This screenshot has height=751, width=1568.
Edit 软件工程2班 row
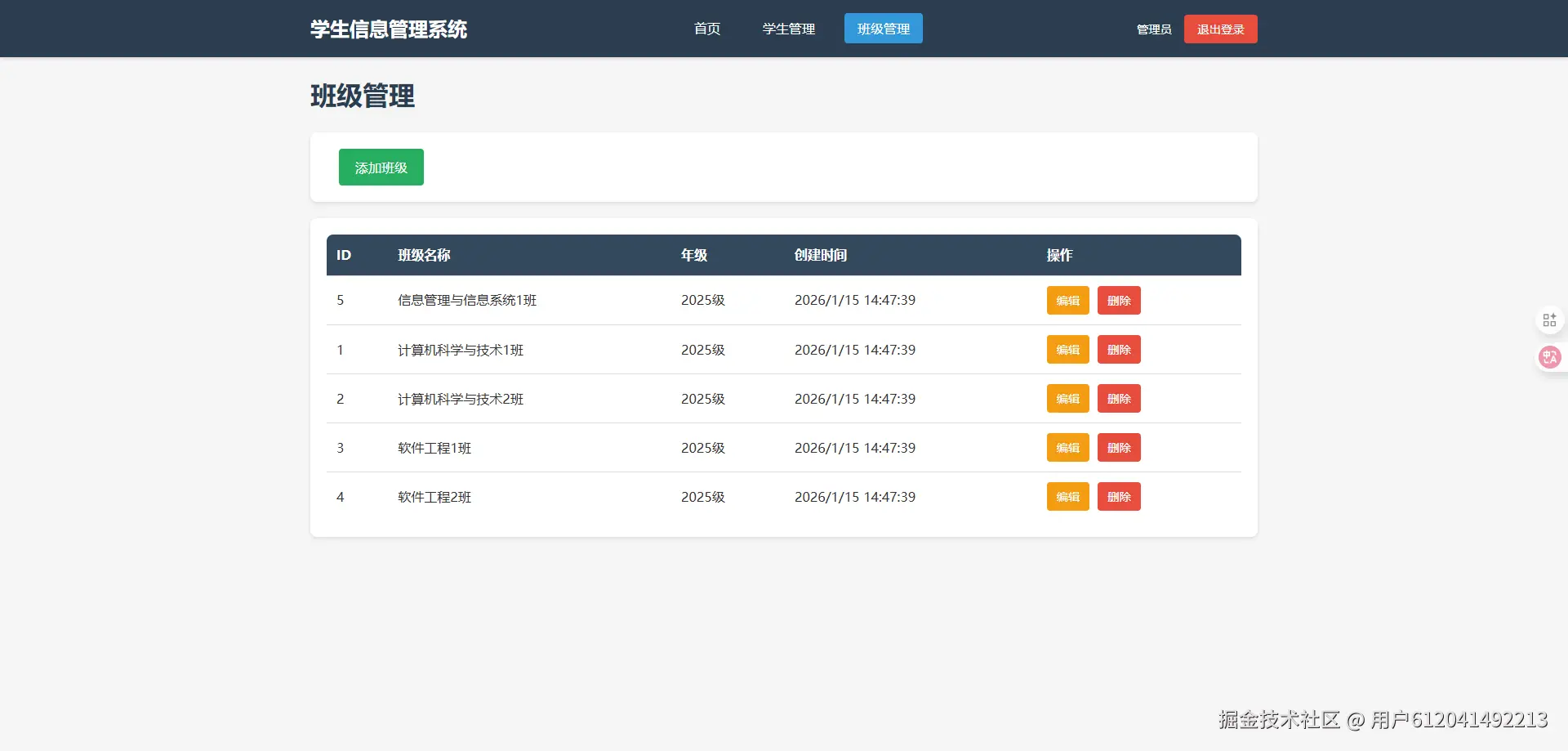click(x=1068, y=497)
